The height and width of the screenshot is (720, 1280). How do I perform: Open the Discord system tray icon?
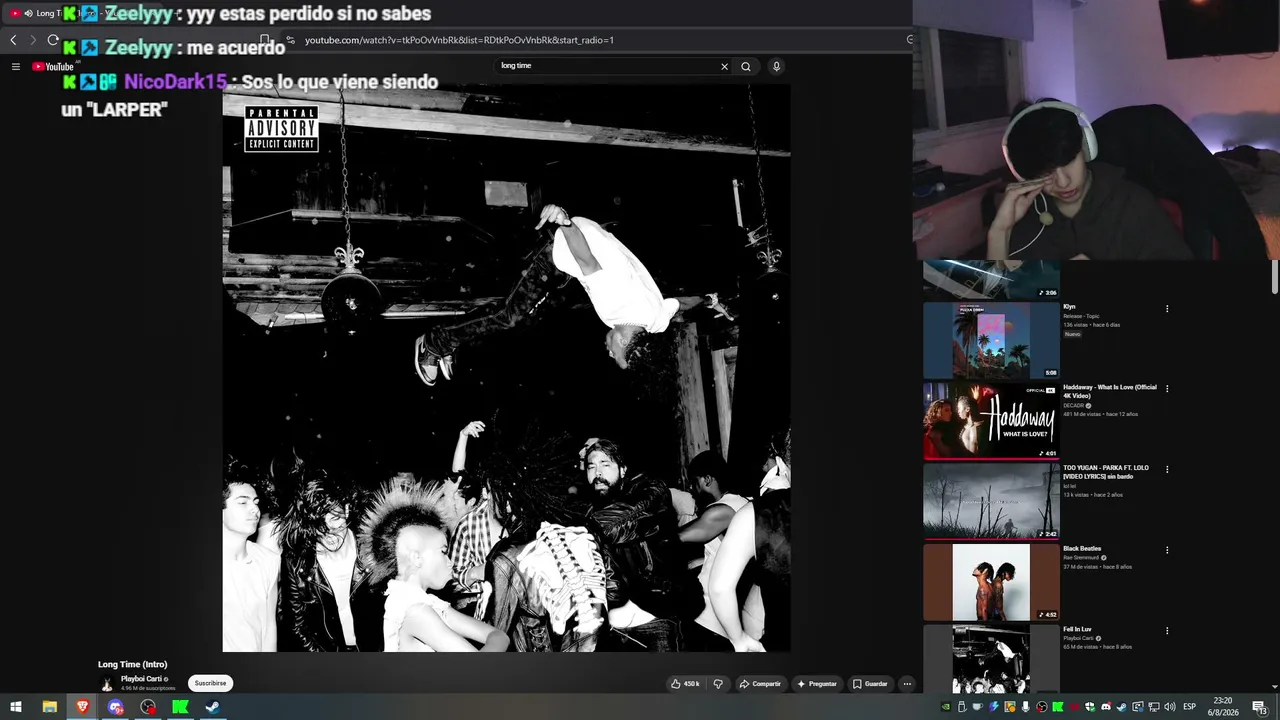1106,707
